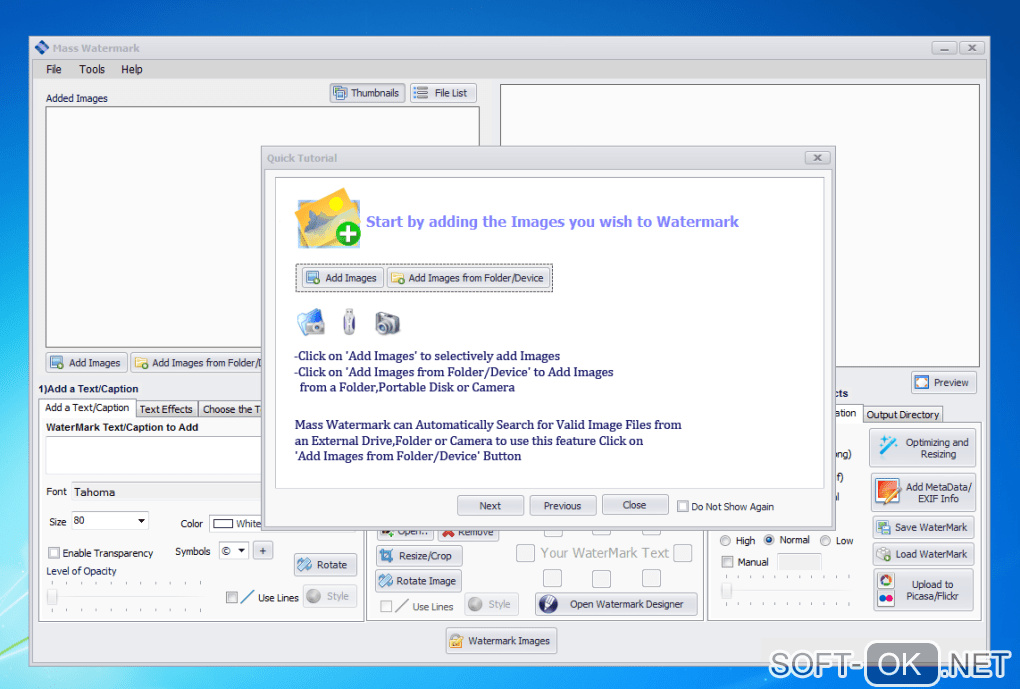
Task: Select the Low quality radio button
Action: pyautogui.click(x=825, y=541)
